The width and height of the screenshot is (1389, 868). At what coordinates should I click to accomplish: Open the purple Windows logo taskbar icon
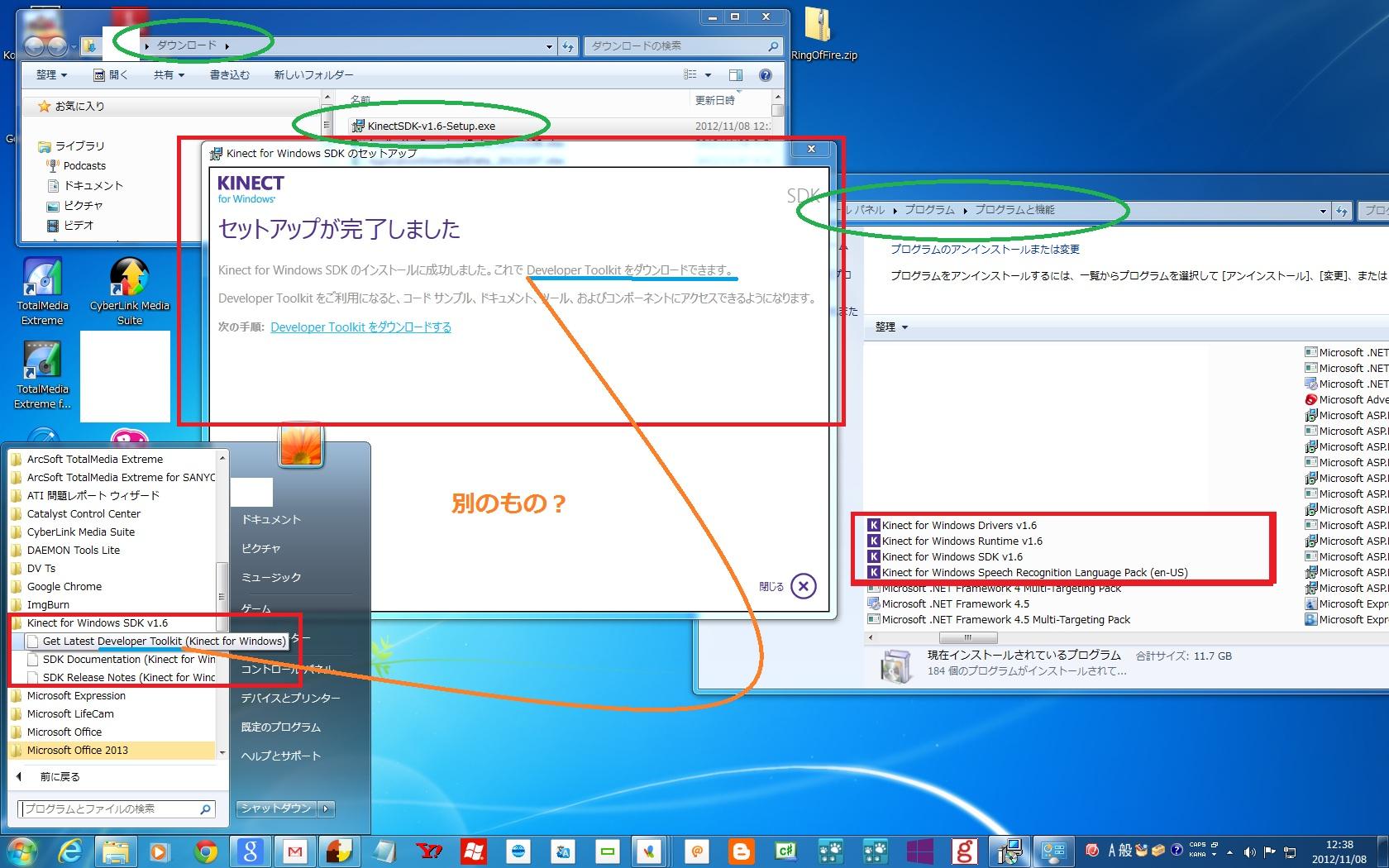pos(920,851)
